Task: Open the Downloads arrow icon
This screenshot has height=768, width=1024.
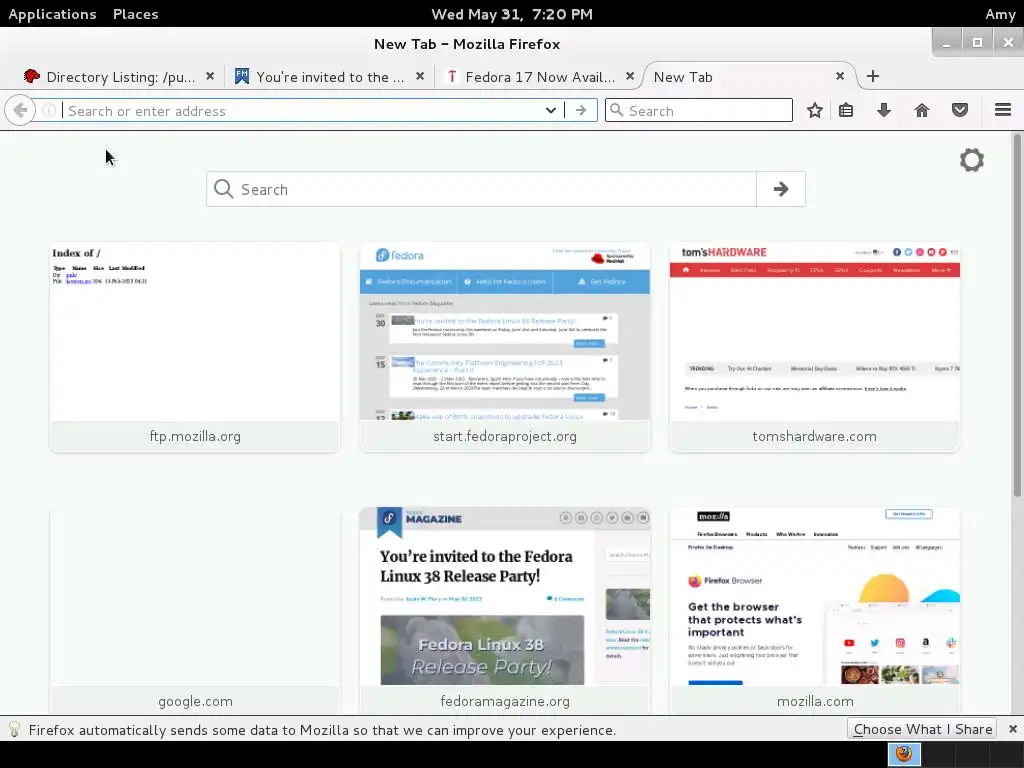Action: [x=884, y=110]
